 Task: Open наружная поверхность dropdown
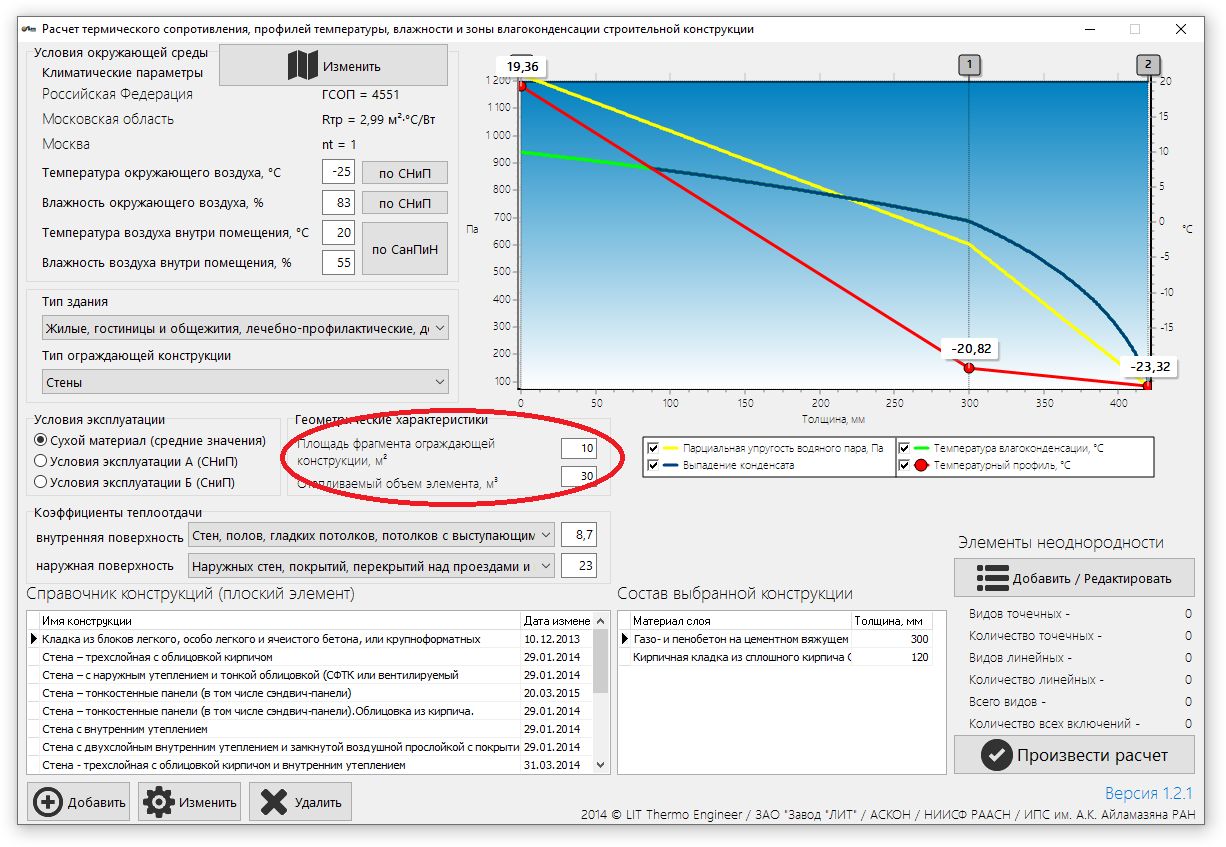tap(371, 566)
